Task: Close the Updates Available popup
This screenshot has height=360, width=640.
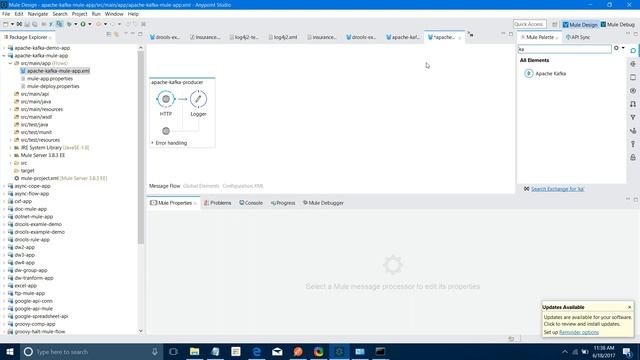Action: point(629,307)
